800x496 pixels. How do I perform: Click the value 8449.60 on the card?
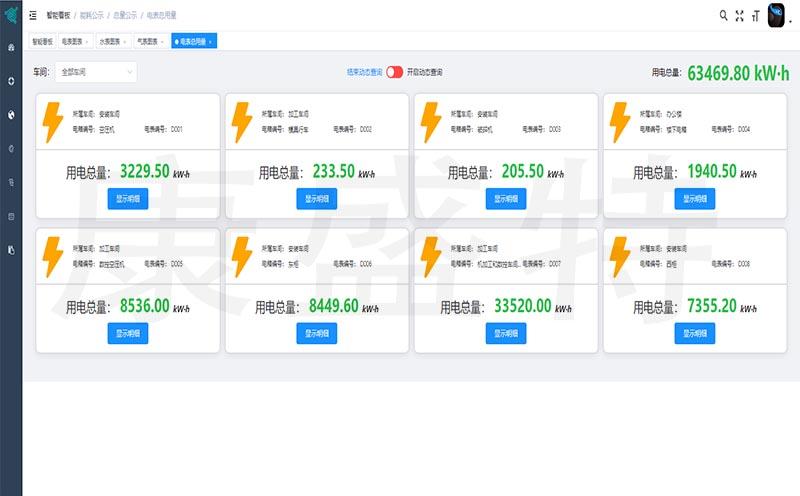point(334,306)
